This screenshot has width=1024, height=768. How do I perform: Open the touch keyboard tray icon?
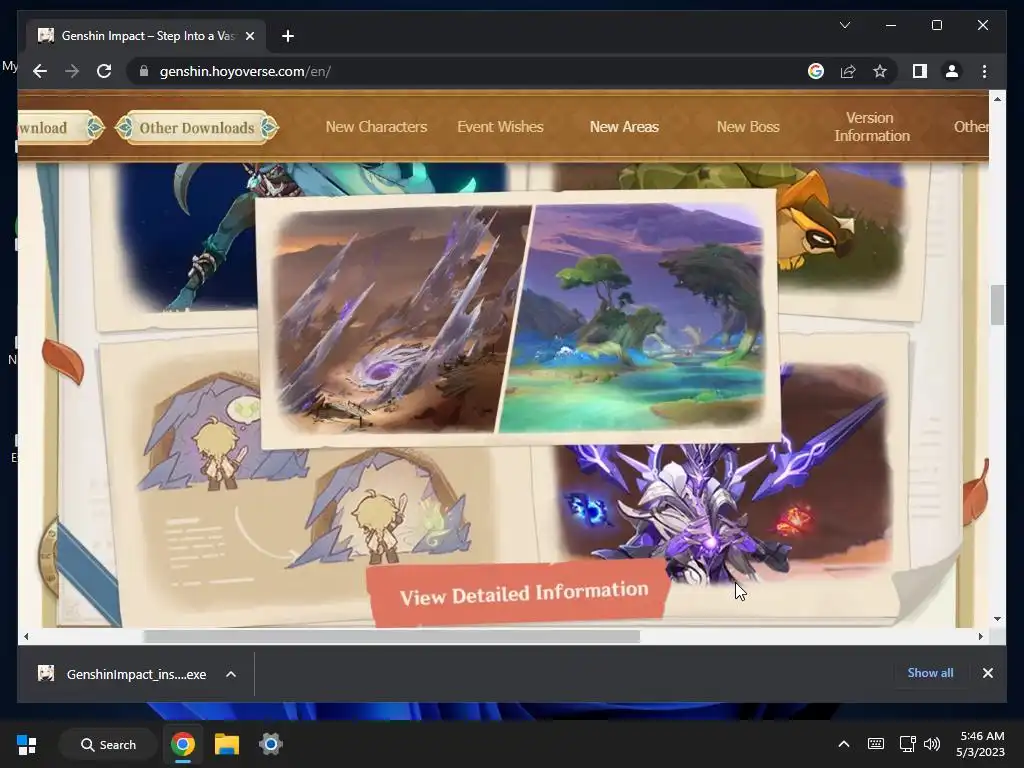click(876, 744)
